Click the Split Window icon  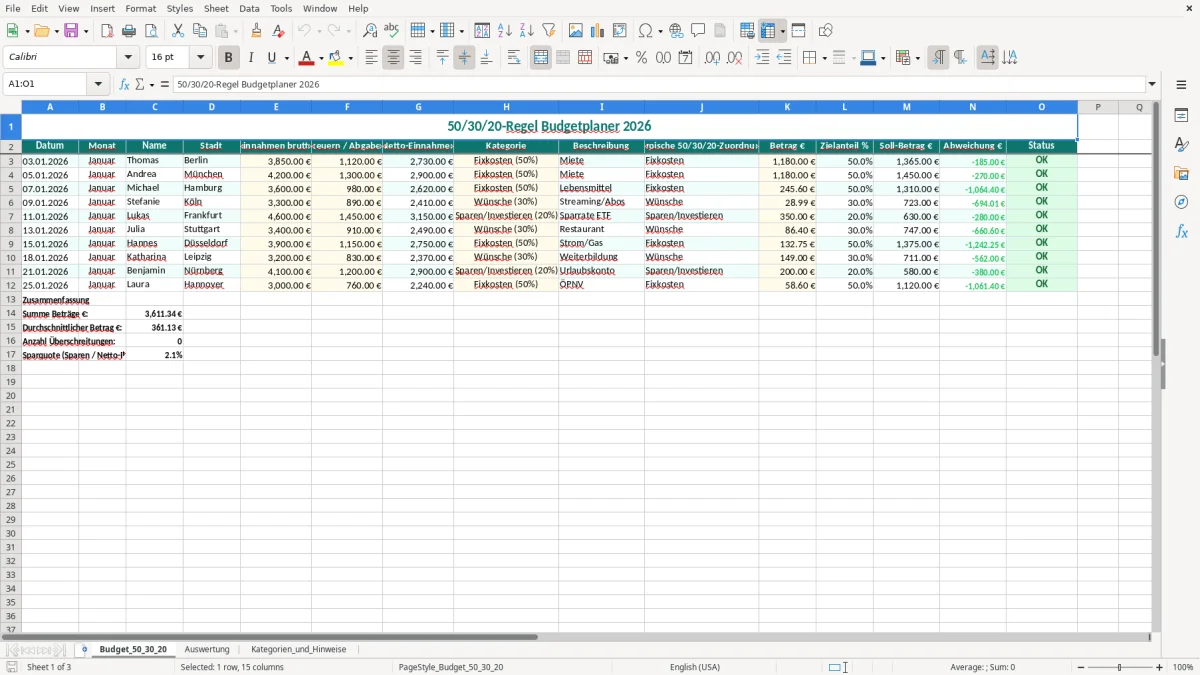798,31
